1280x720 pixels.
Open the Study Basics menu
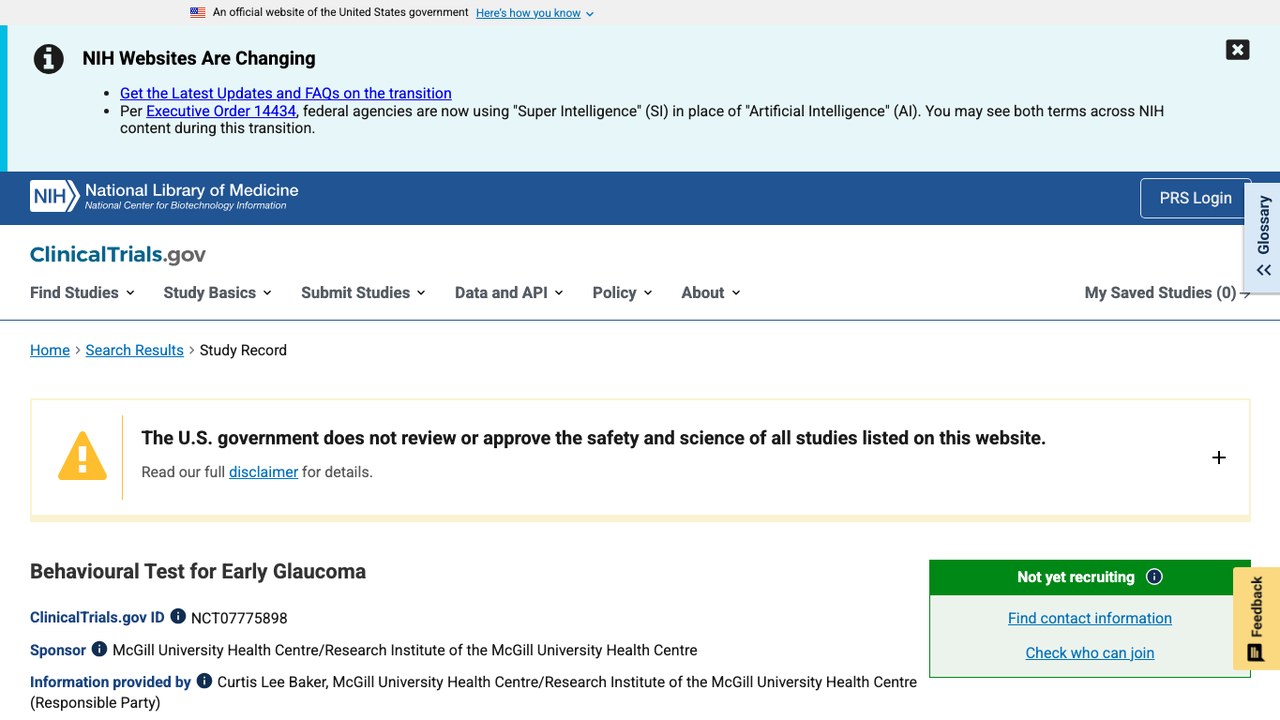217,293
